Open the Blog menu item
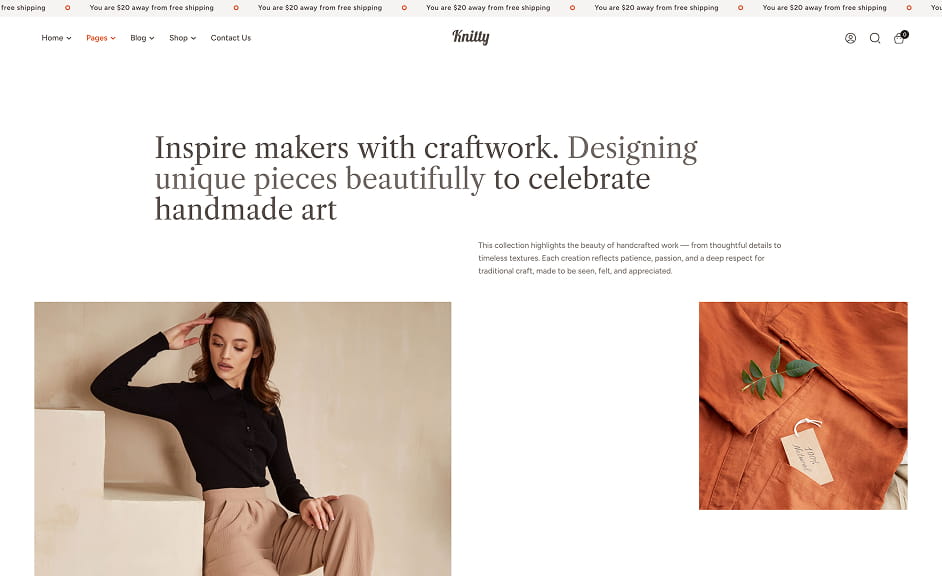The image size is (942, 576). (x=138, y=38)
